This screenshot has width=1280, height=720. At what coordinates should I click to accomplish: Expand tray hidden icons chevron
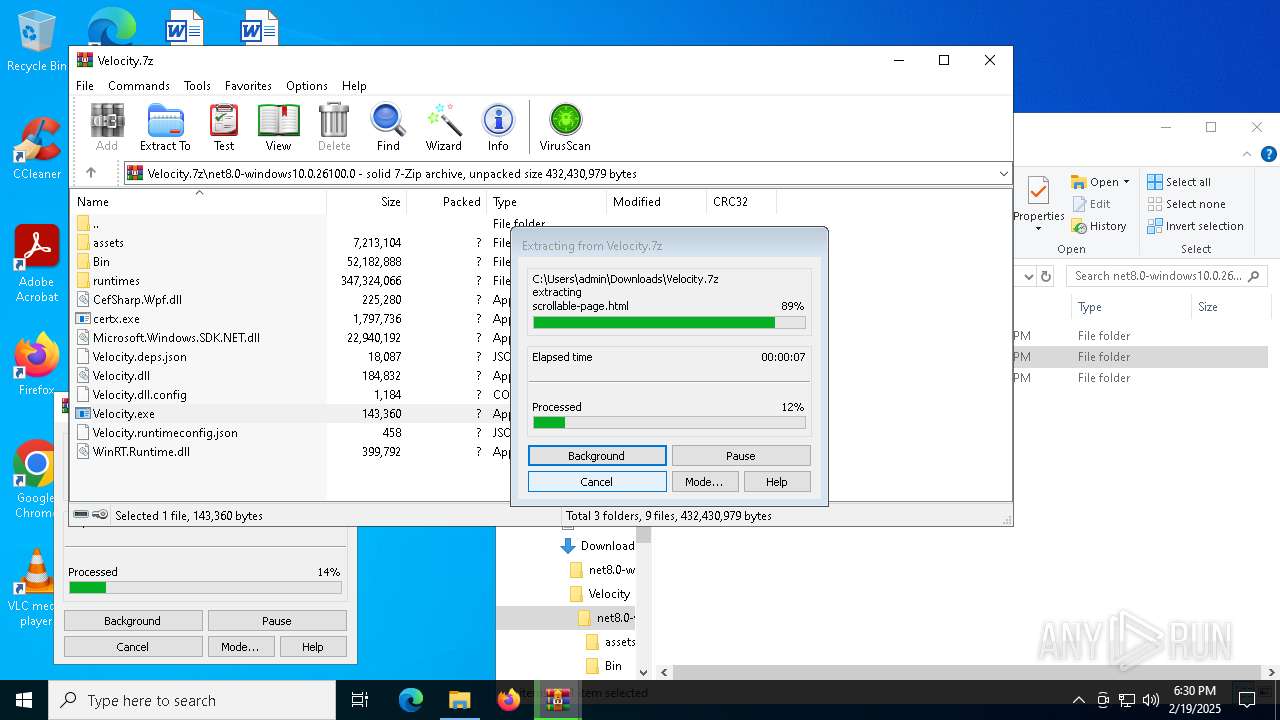click(x=1078, y=700)
